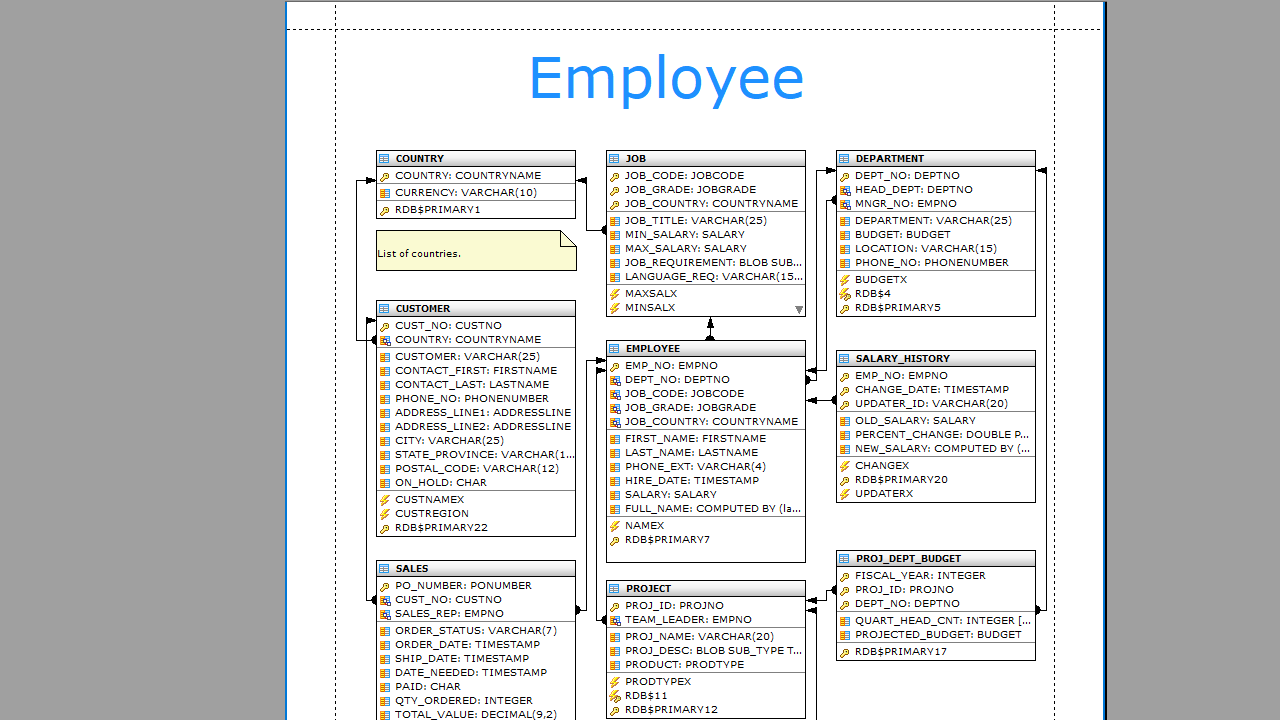
Task: Select the PROJECT table header
Action: tap(706, 589)
